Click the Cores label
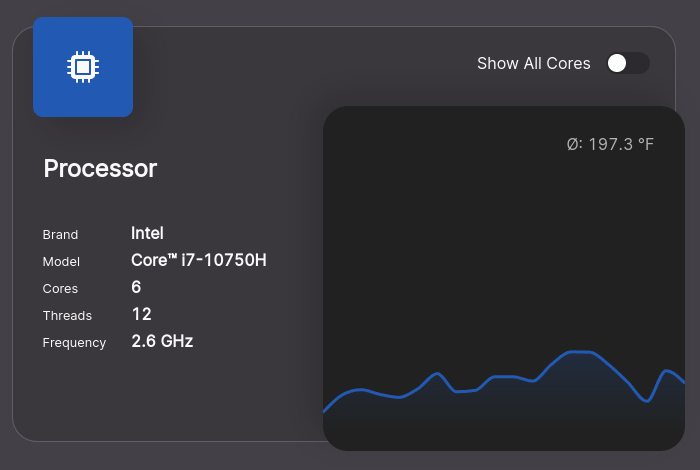 (x=60, y=289)
